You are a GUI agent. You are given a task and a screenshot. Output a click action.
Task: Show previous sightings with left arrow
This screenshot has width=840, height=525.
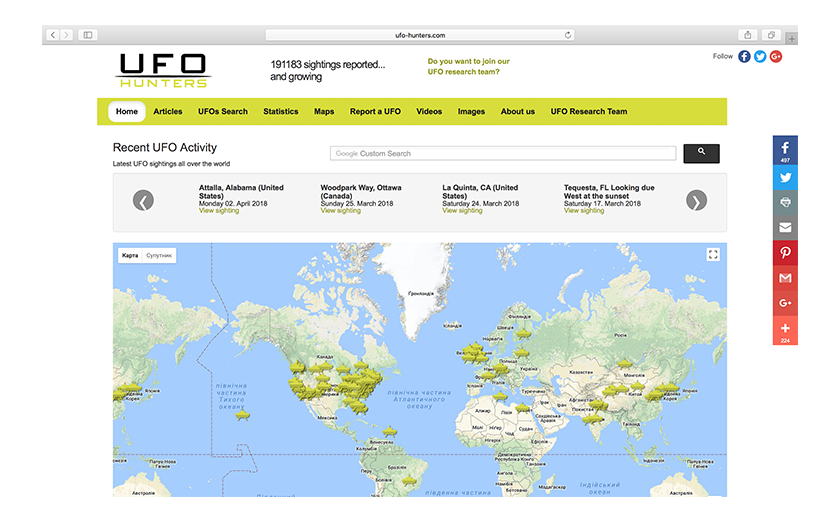pyautogui.click(x=144, y=201)
